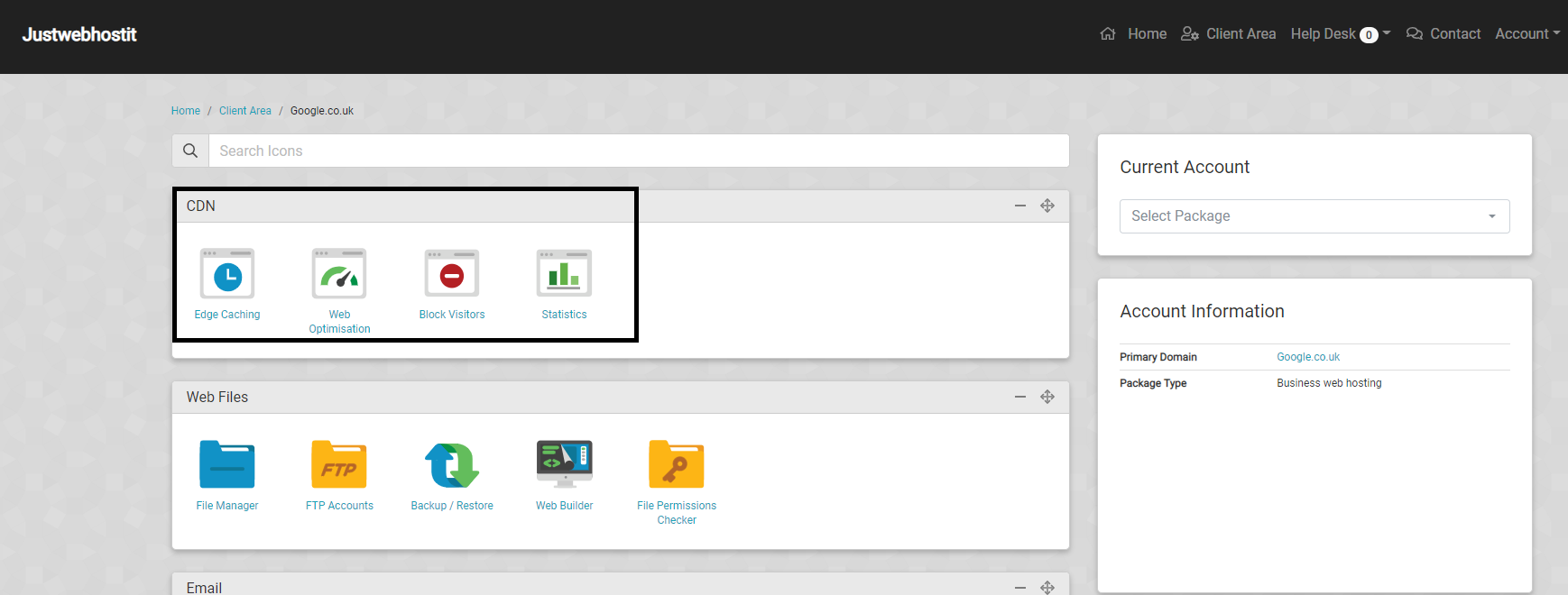Open the Edge Caching icon
This screenshot has width=1568, height=595.
tap(227, 273)
